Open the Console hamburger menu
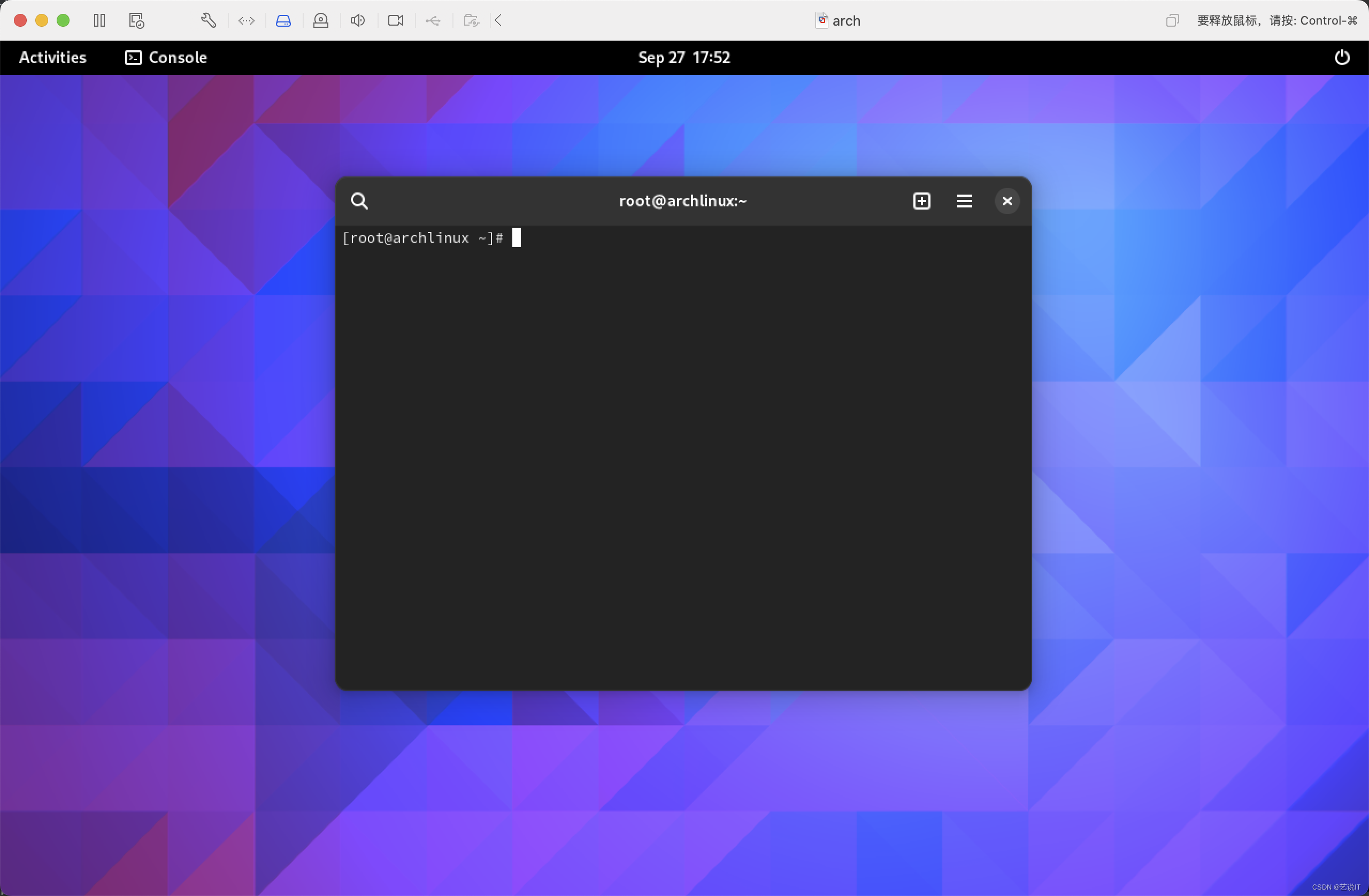 964,202
